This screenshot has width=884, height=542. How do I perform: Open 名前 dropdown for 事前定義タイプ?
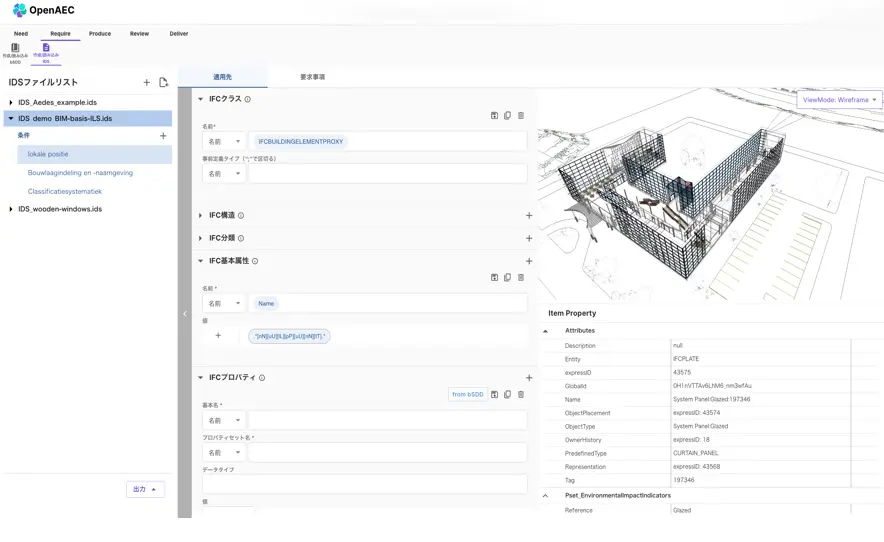click(x=224, y=174)
